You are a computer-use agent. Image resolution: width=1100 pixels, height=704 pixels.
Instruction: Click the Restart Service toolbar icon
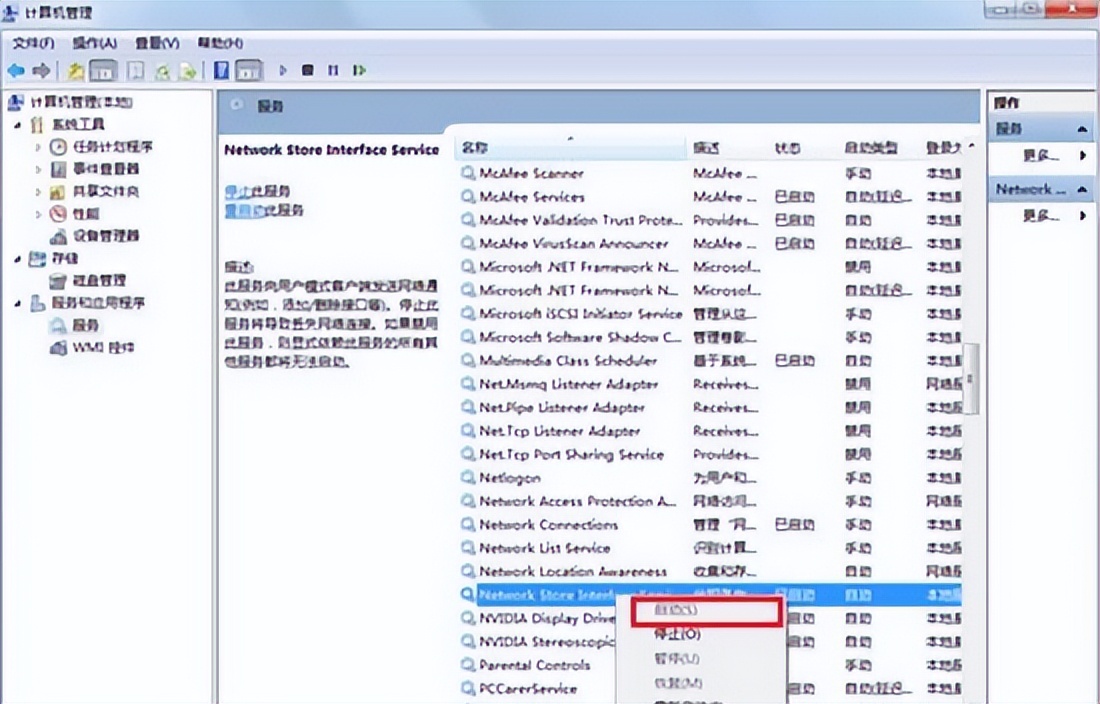tap(359, 71)
